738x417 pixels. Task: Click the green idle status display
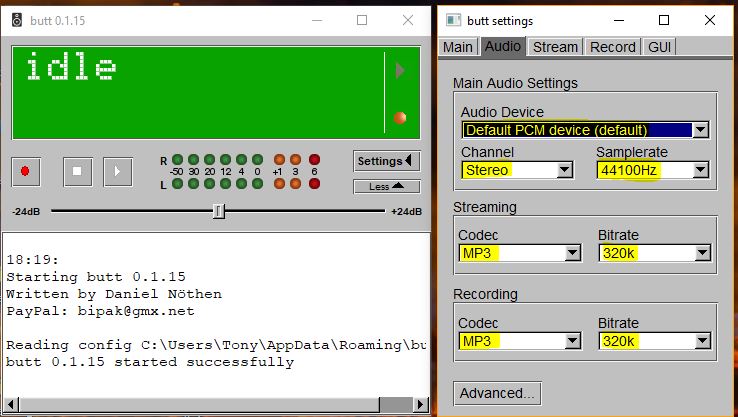[x=216, y=93]
